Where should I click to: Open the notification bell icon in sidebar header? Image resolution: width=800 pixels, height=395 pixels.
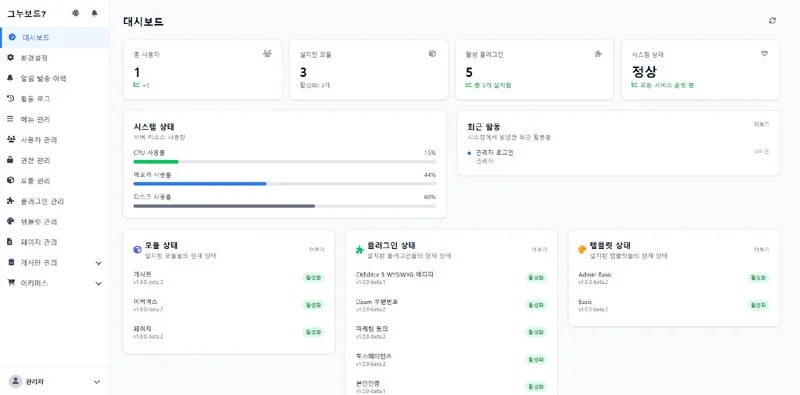(94, 13)
